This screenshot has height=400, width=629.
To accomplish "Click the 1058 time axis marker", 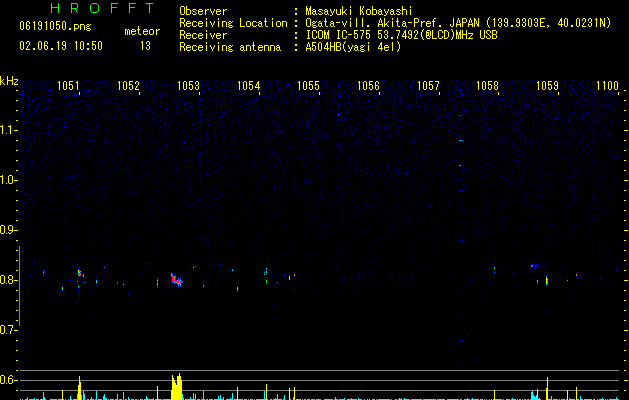I will pos(487,86).
